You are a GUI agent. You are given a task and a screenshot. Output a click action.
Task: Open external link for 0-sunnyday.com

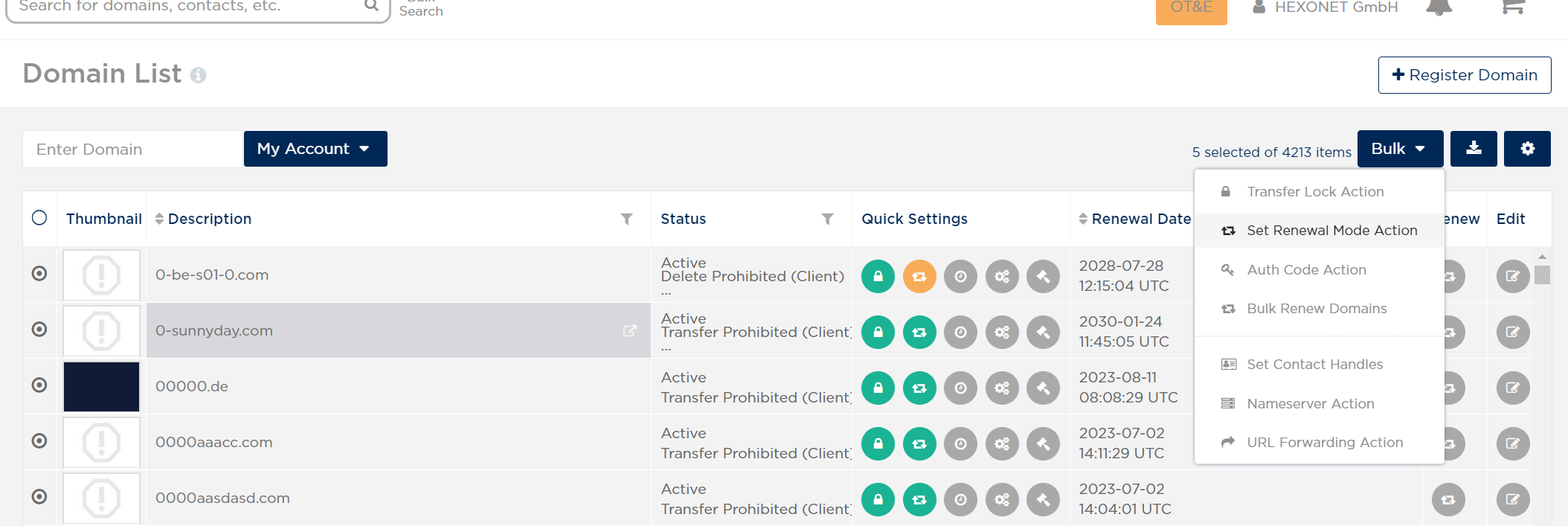(630, 330)
